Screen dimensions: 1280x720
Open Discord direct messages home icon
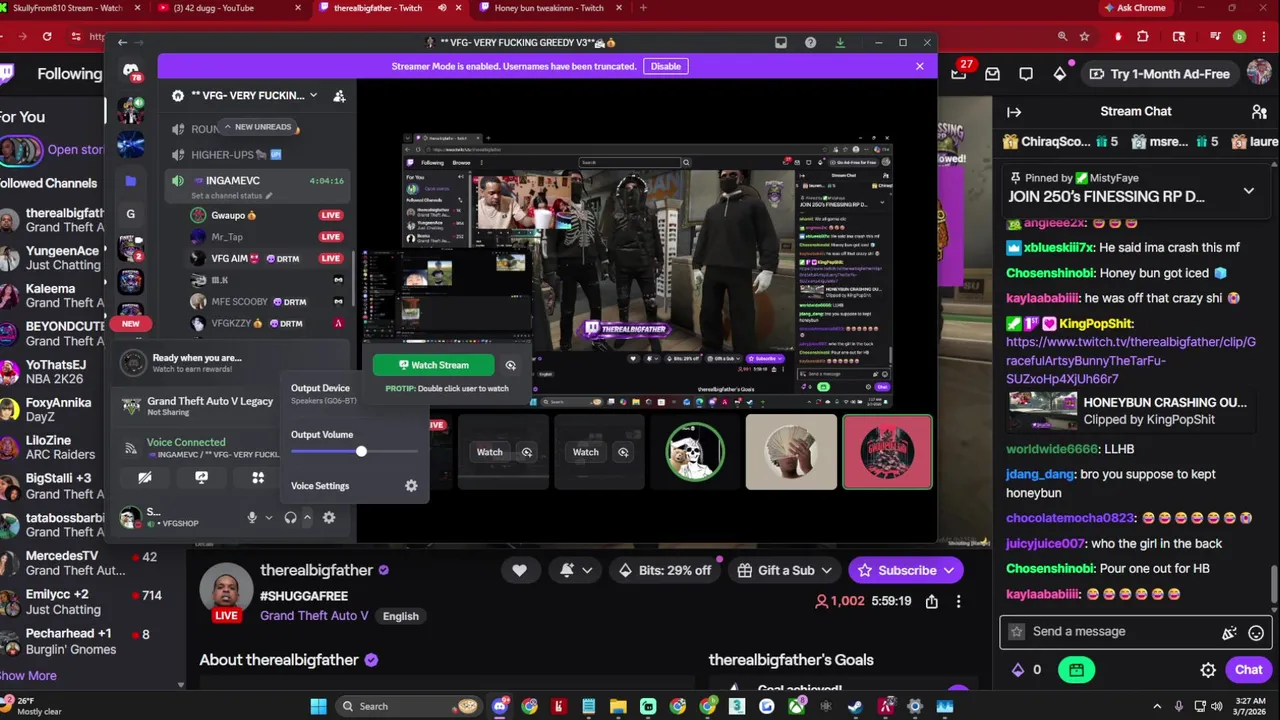click(x=131, y=71)
